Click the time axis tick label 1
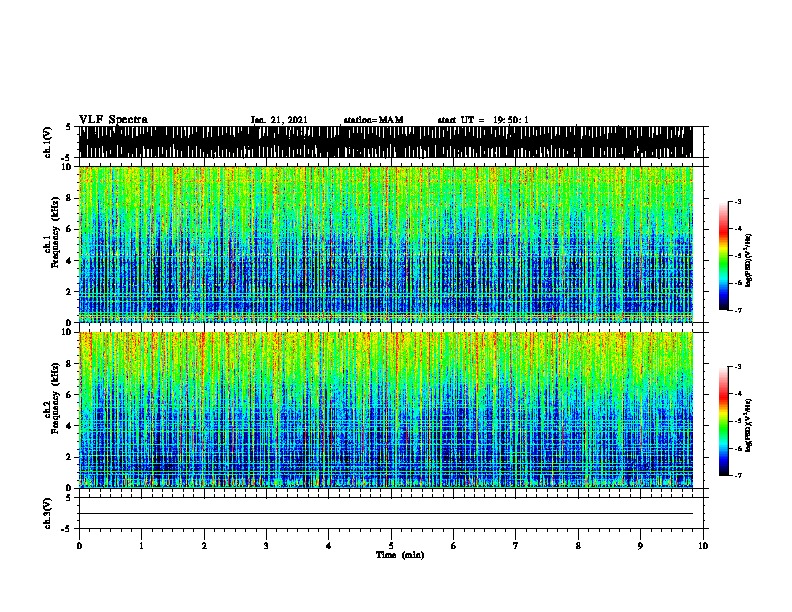The image size is (792, 612). coord(141,546)
